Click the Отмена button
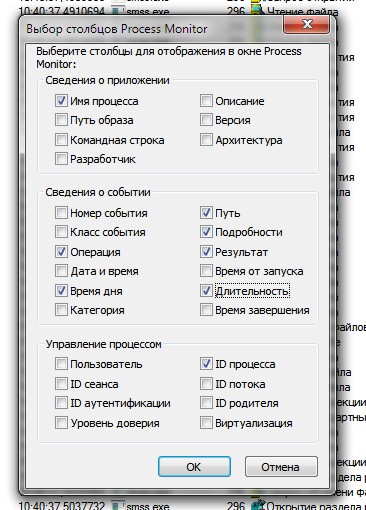The image size is (366, 510). 281,466
